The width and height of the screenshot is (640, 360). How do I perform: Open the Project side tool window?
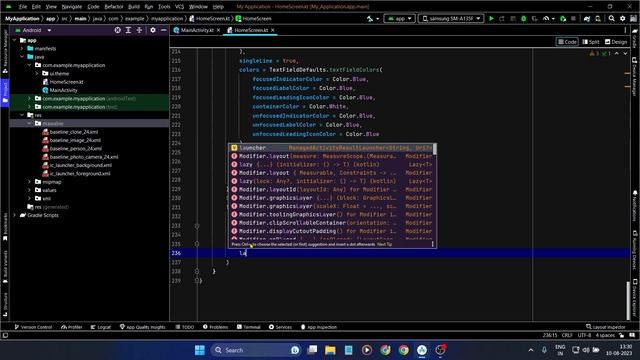tap(5, 93)
